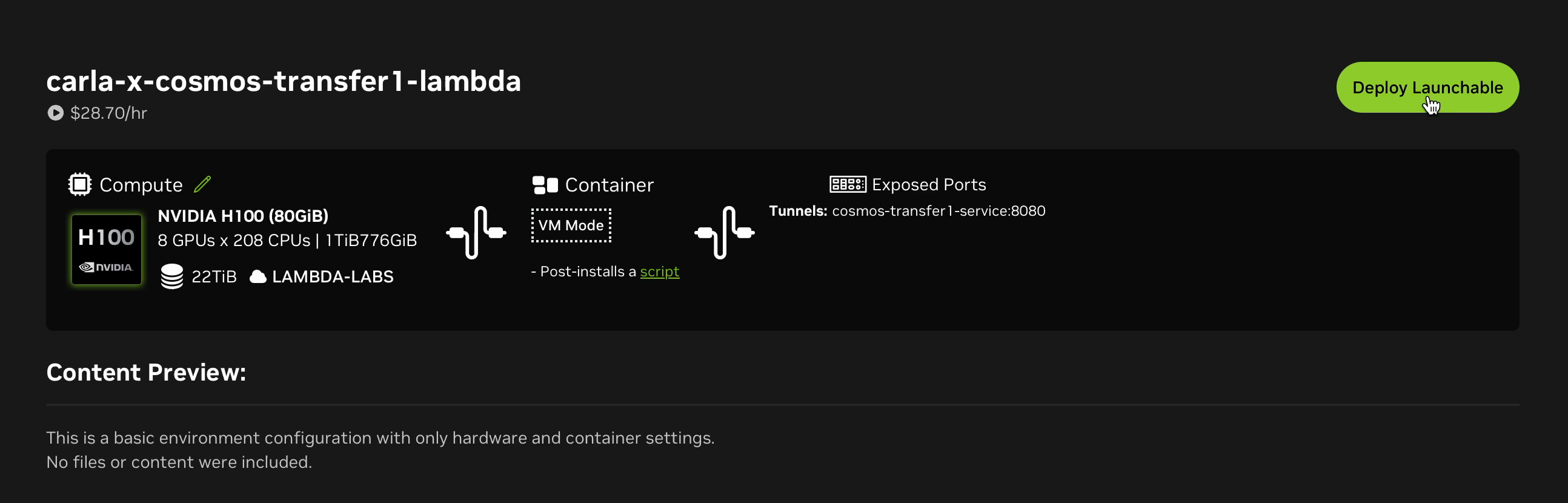Open the post-install script link
1568x503 pixels.
[x=659, y=271]
